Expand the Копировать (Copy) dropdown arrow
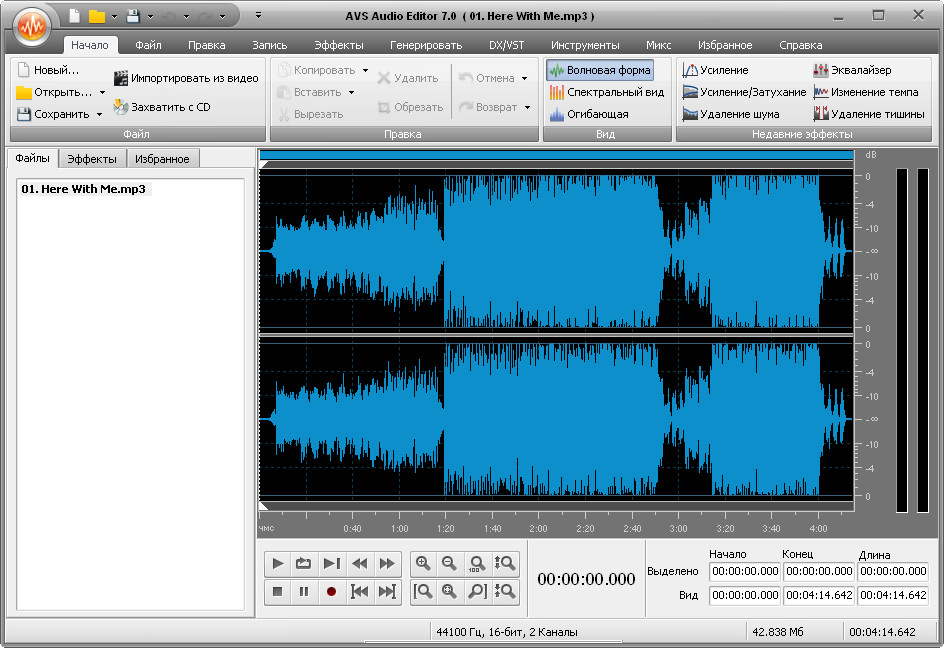 (365, 70)
